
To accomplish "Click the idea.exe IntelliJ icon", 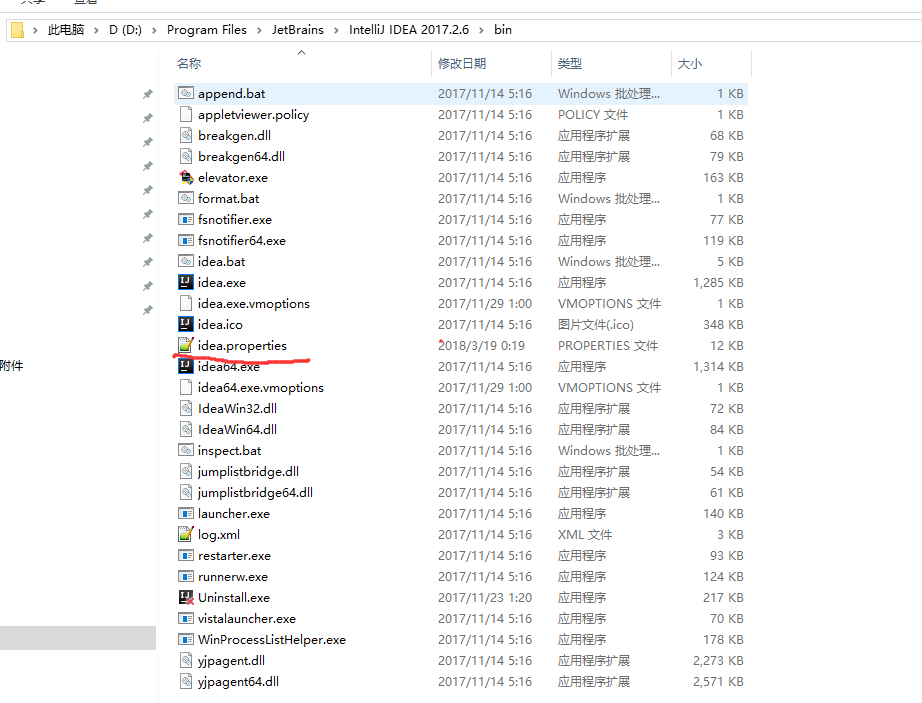I will coord(186,282).
